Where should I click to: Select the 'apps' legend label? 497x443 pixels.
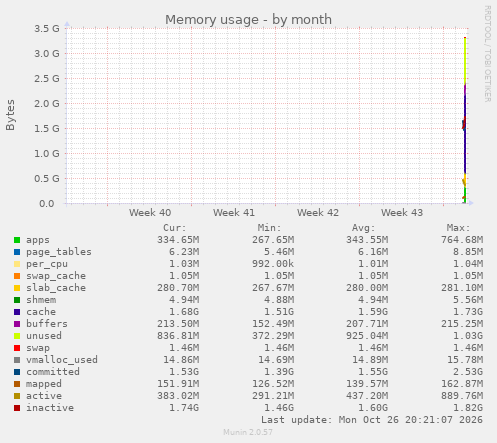[38, 240]
